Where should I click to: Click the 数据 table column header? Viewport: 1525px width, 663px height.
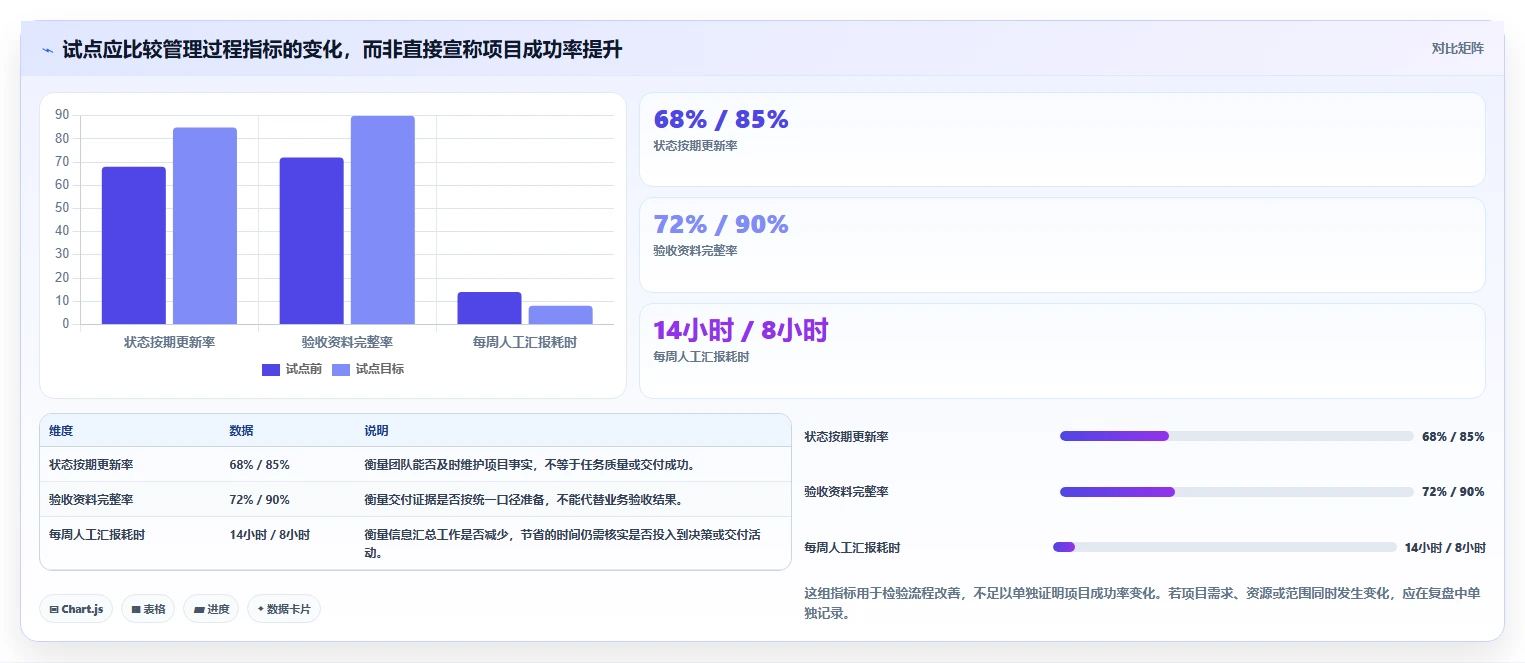[241, 431]
